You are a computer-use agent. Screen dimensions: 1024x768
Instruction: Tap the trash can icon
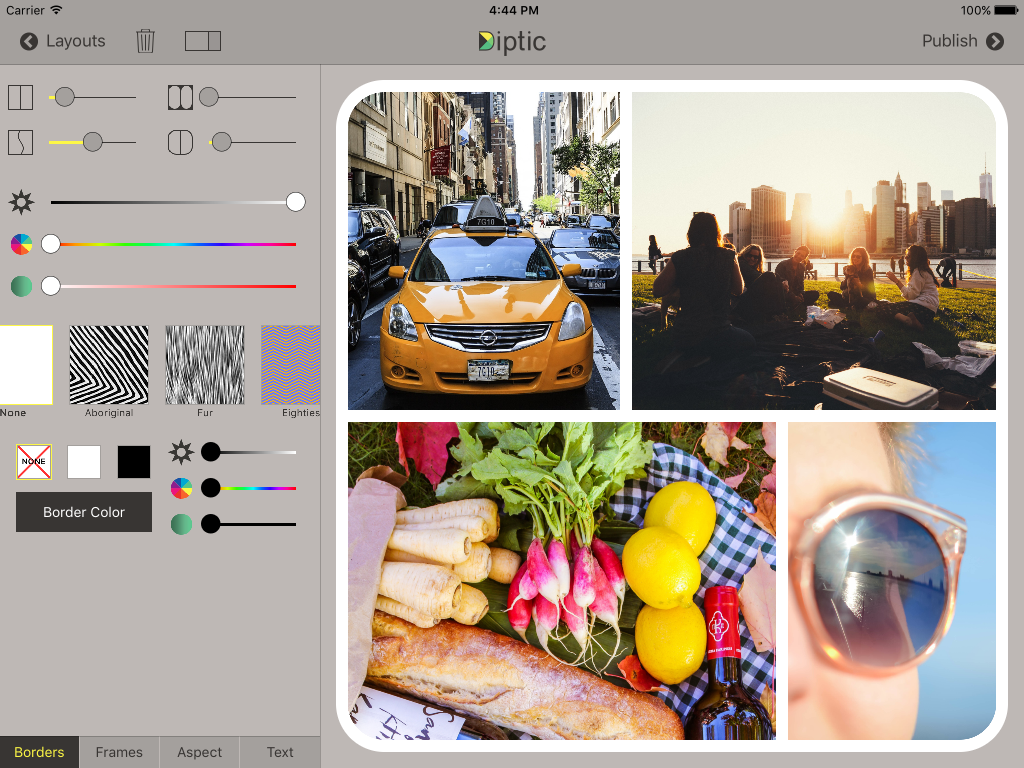point(145,41)
